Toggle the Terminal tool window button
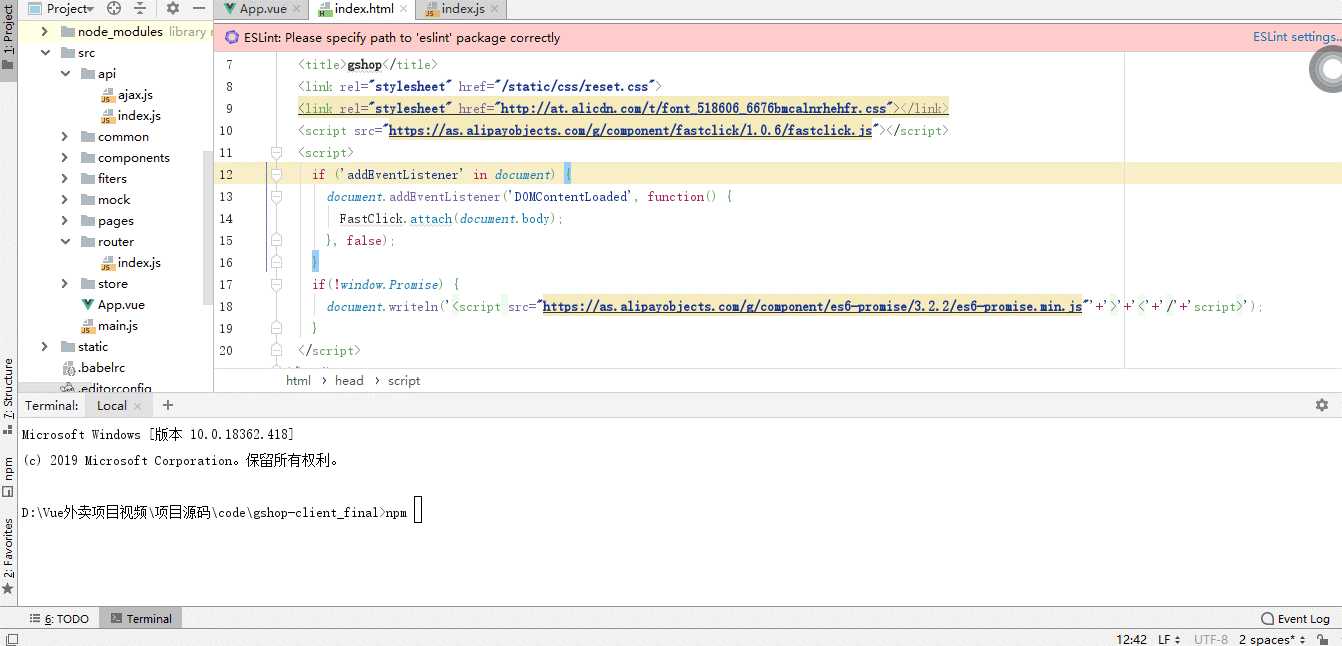The height and width of the screenshot is (646, 1342). [141, 619]
